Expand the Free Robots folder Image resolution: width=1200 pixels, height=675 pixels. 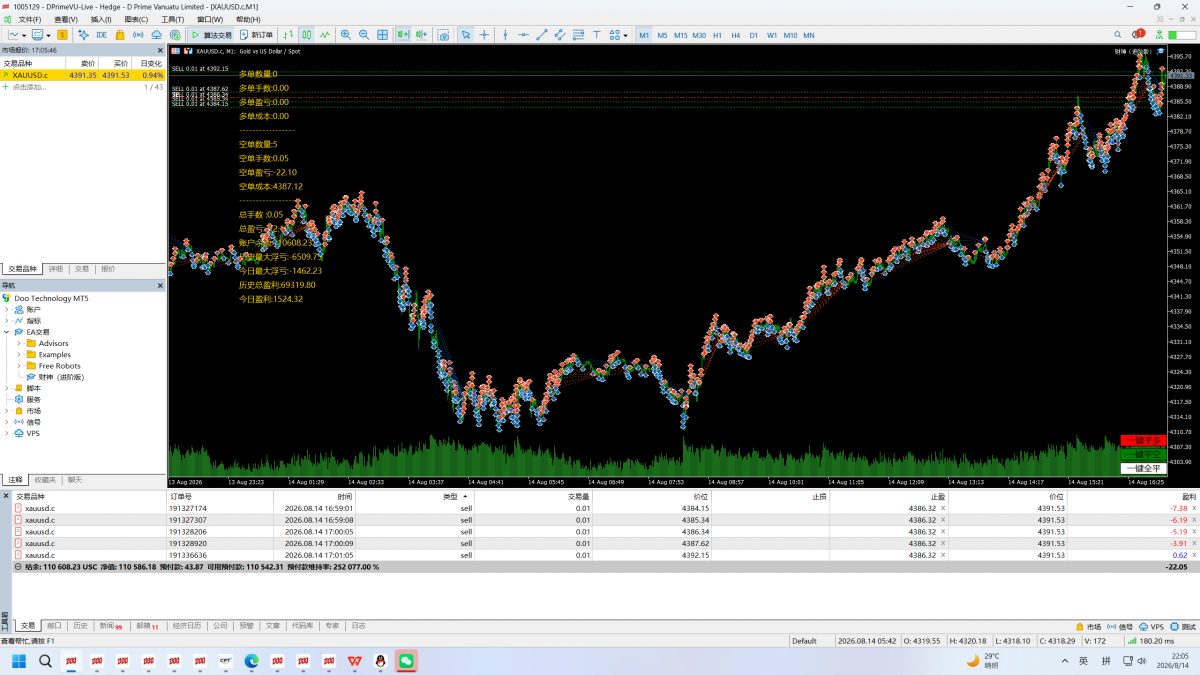[19, 366]
